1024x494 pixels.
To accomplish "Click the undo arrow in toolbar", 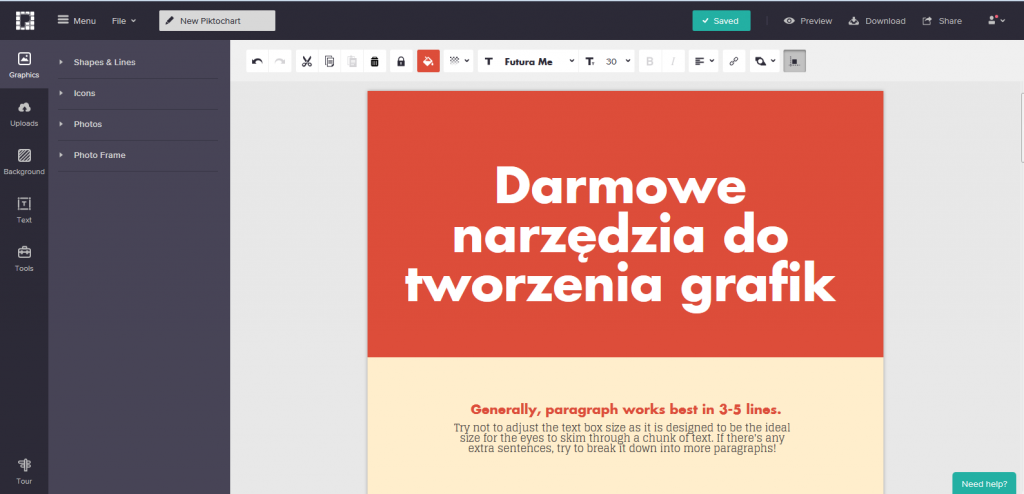I will point(257,62).
